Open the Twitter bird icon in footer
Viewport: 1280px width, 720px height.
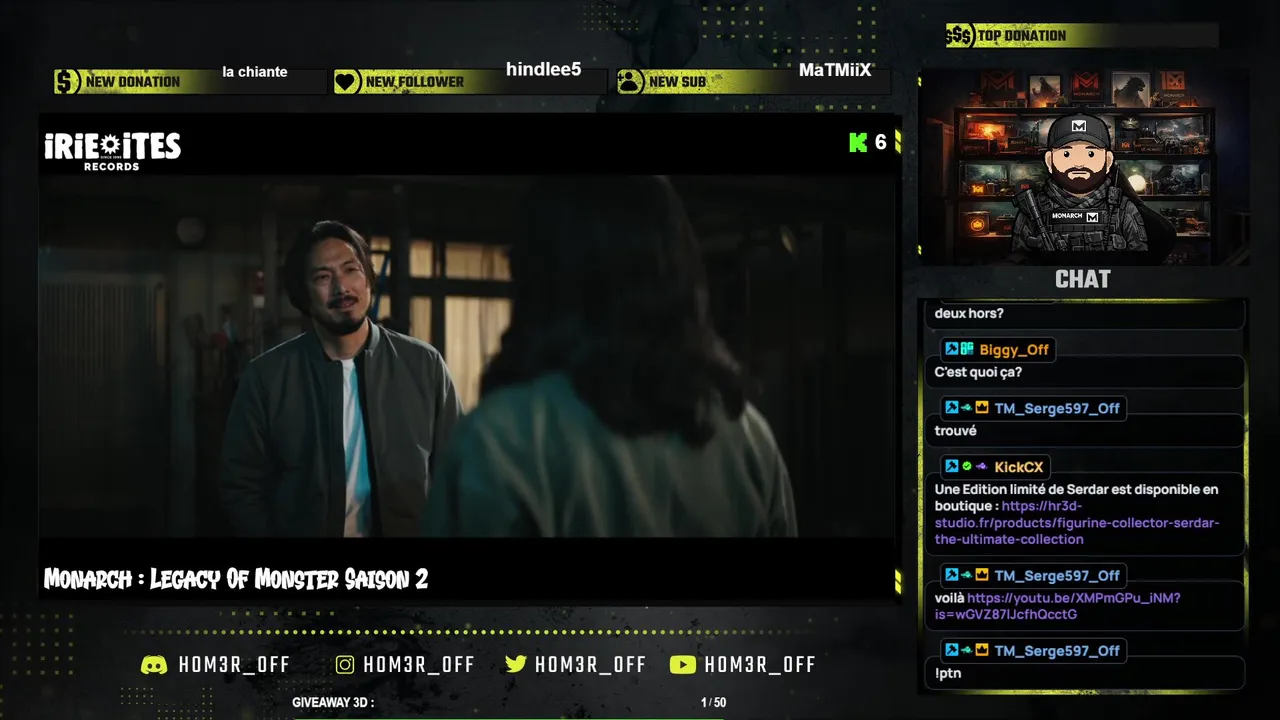[516, 665]
